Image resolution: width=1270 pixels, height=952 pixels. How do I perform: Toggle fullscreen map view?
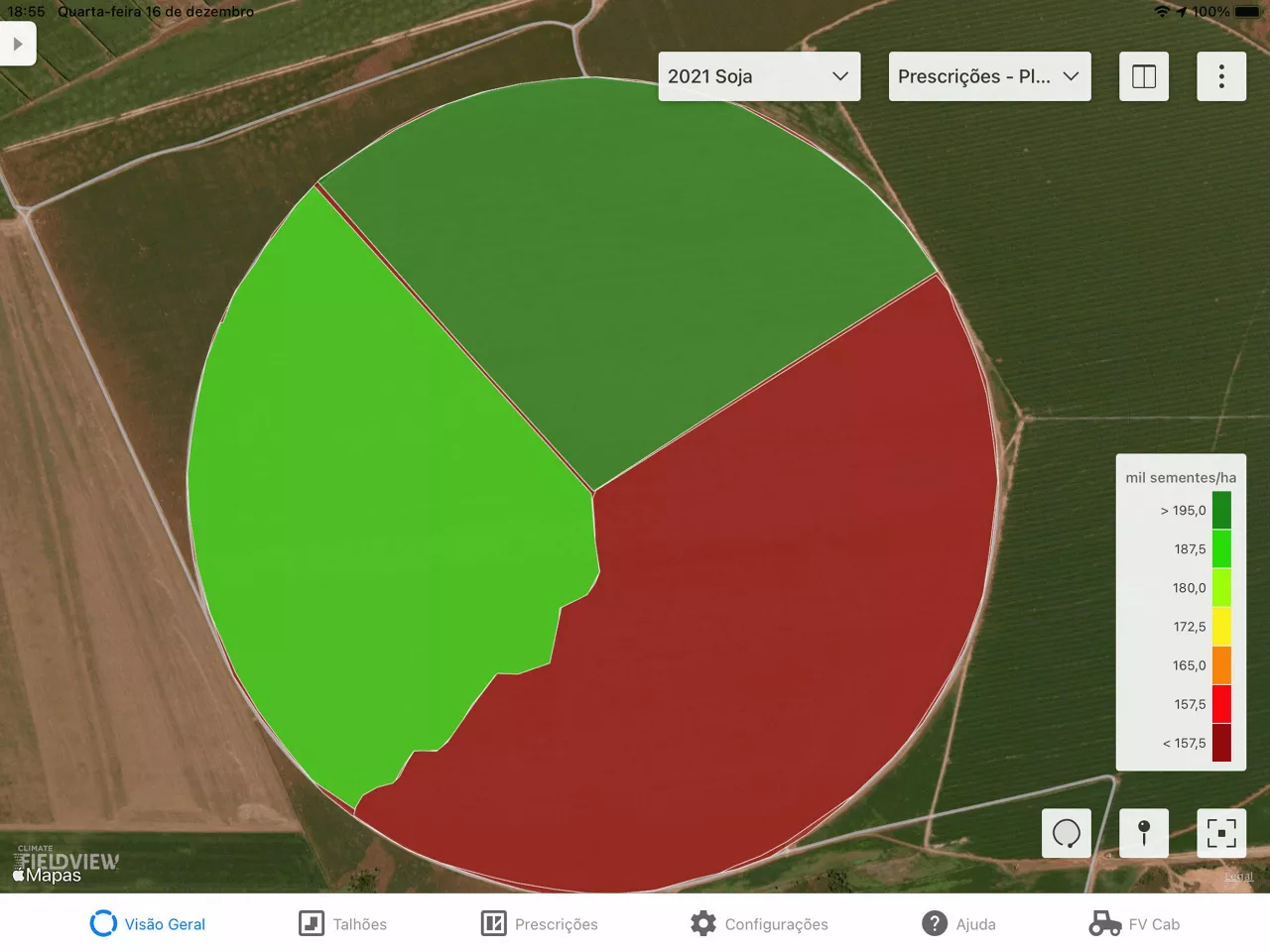pos(1221,833)
